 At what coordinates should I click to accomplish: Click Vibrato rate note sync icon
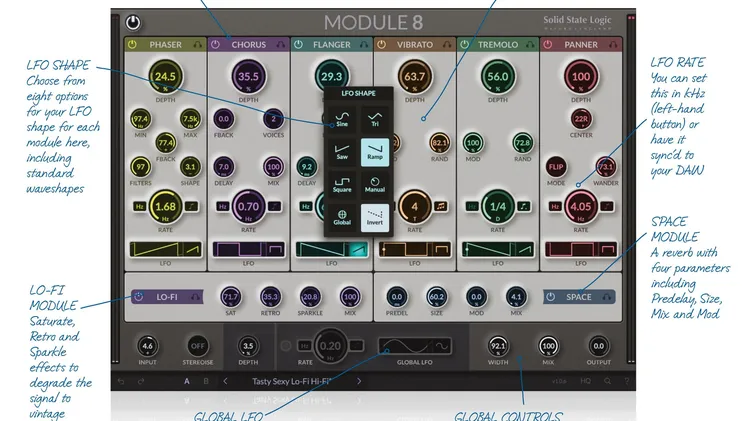(441, 207)
